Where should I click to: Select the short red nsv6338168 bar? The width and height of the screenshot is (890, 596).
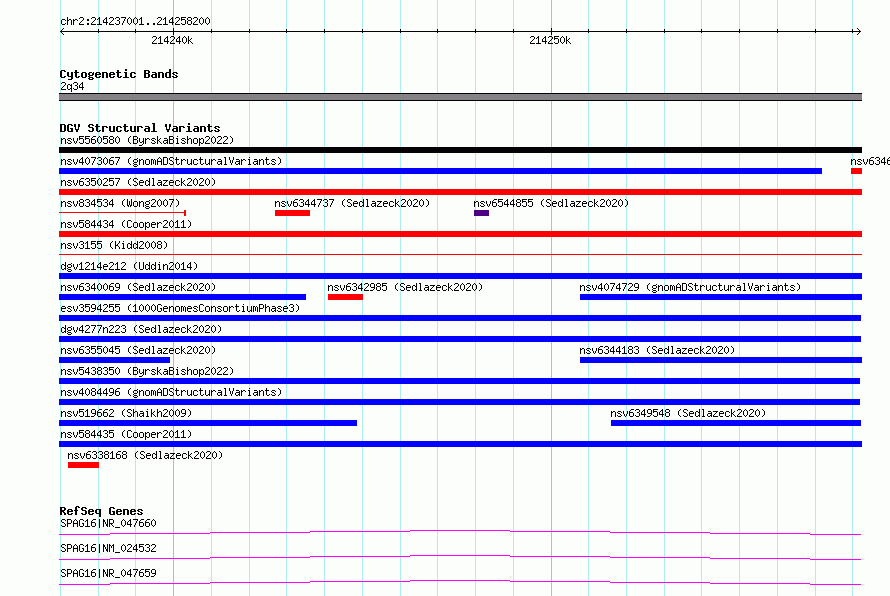pyautogui.click(x=83, y=465)
